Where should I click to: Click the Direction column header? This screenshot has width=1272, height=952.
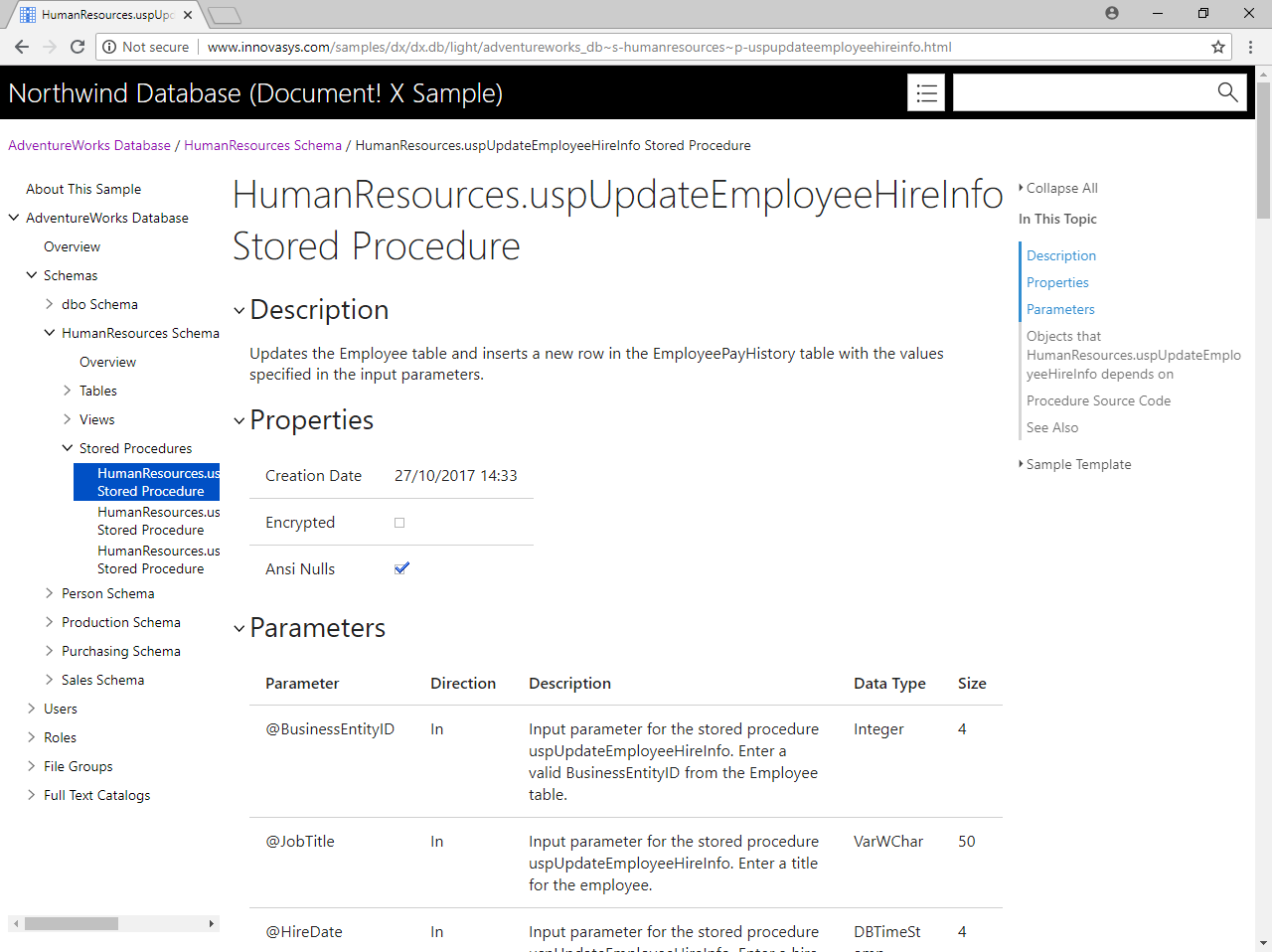click(x=463, y=684)
